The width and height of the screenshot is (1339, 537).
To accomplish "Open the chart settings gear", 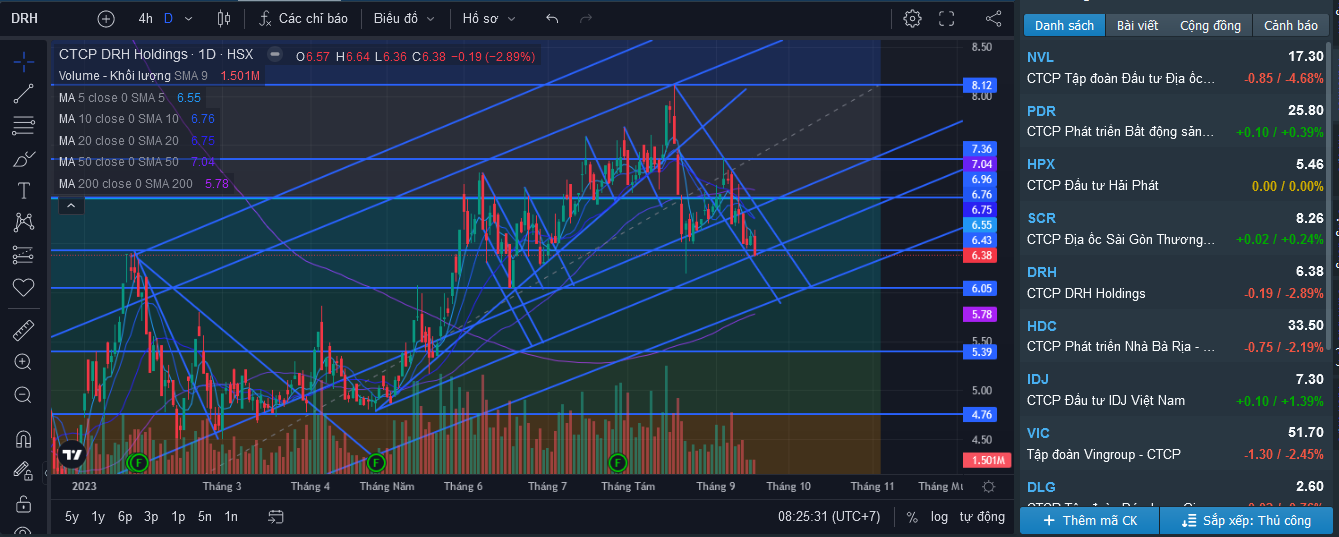I will pos(912,18).
